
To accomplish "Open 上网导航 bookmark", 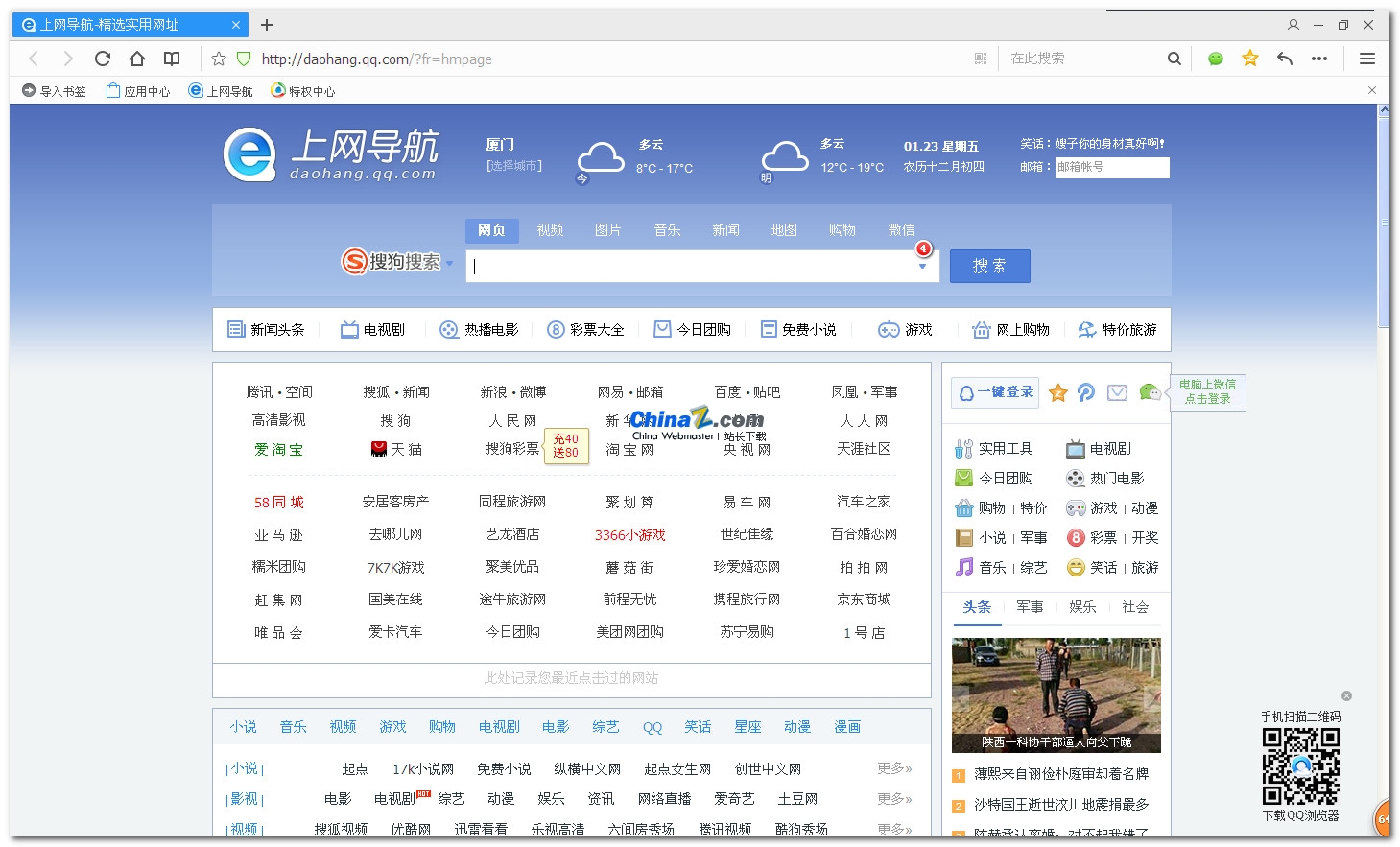I will point(221,91).
